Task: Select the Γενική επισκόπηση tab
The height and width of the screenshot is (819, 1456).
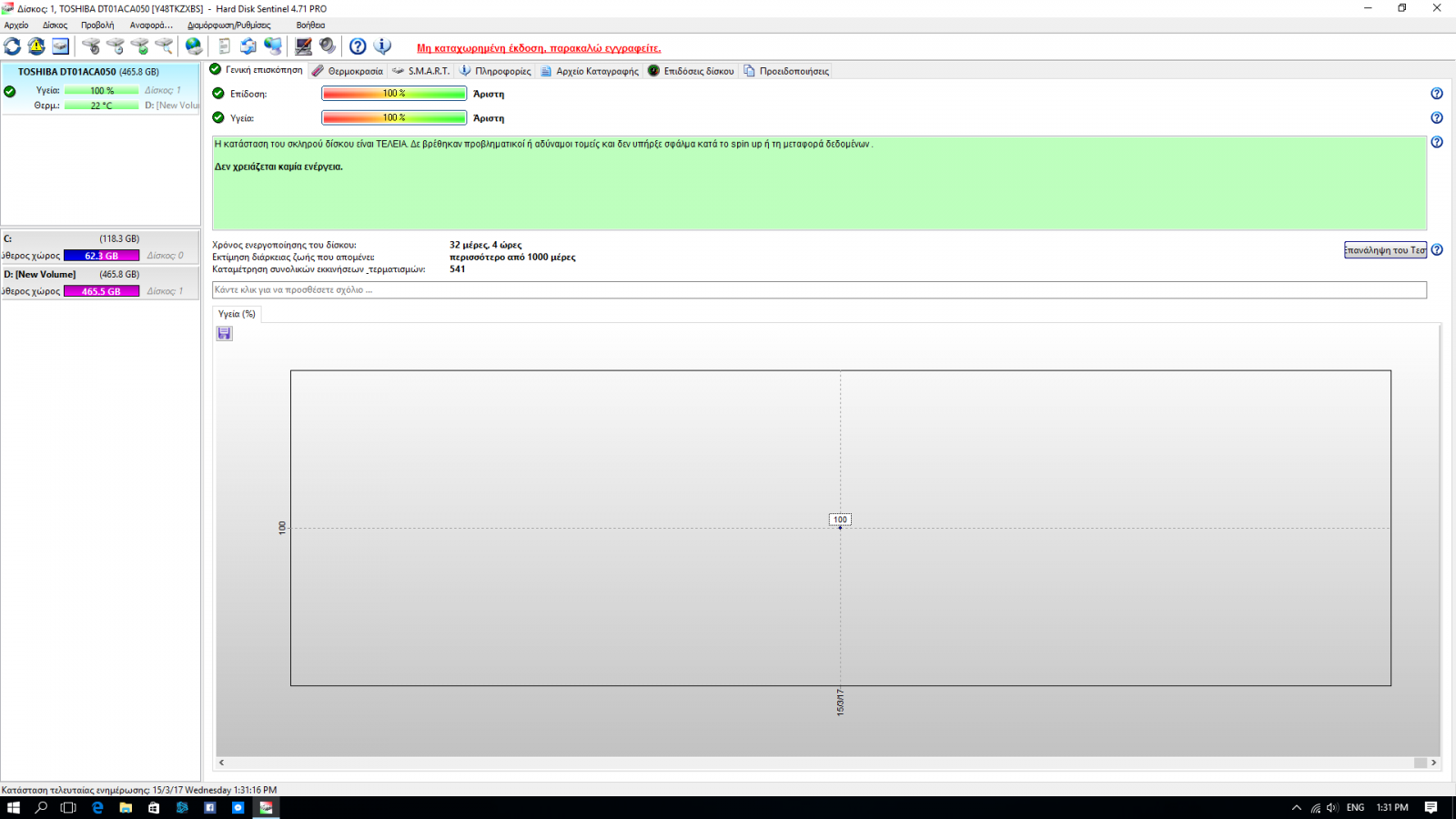Action: 256,70
